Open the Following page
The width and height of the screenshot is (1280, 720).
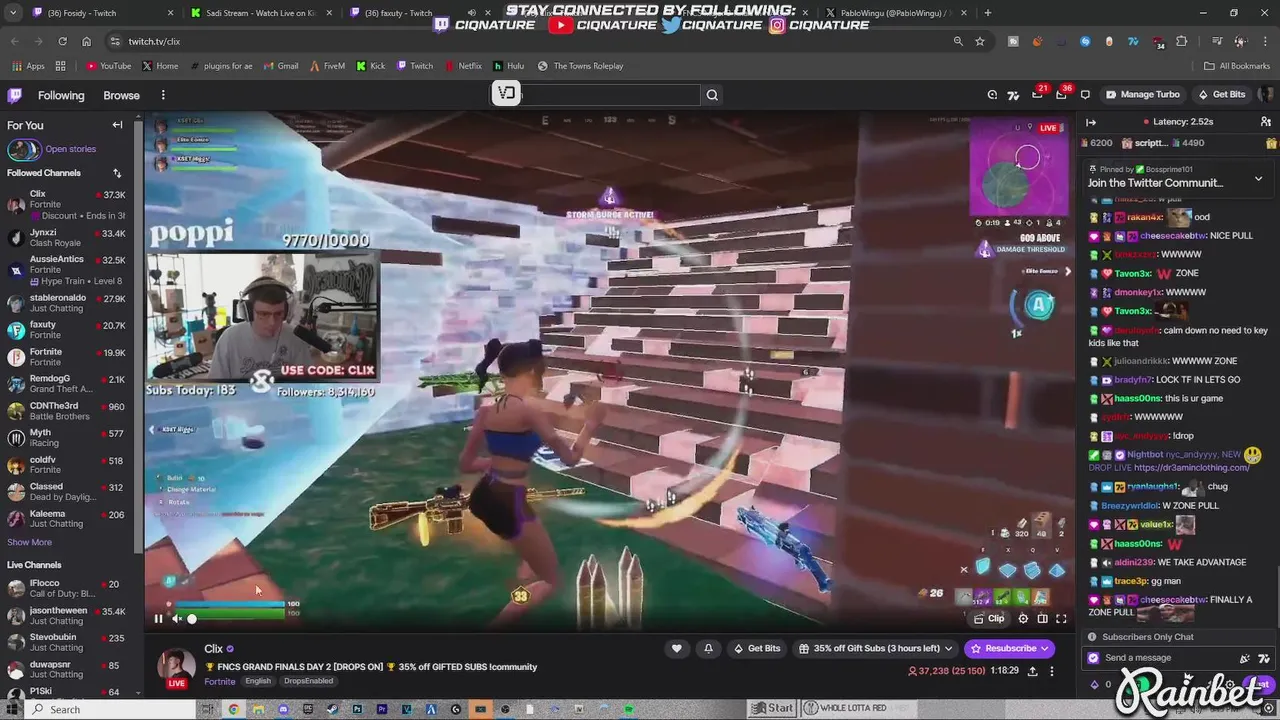(61, 95)
